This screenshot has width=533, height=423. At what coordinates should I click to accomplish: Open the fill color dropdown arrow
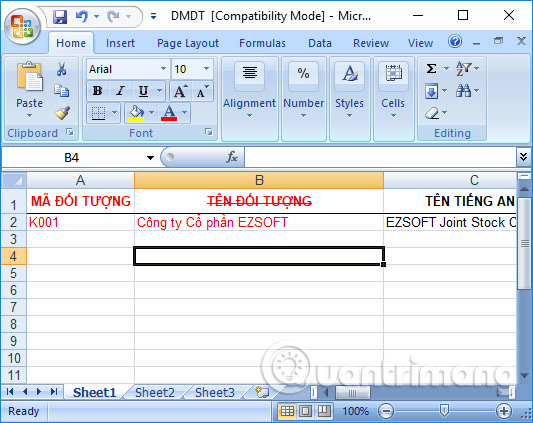[152, 113]
